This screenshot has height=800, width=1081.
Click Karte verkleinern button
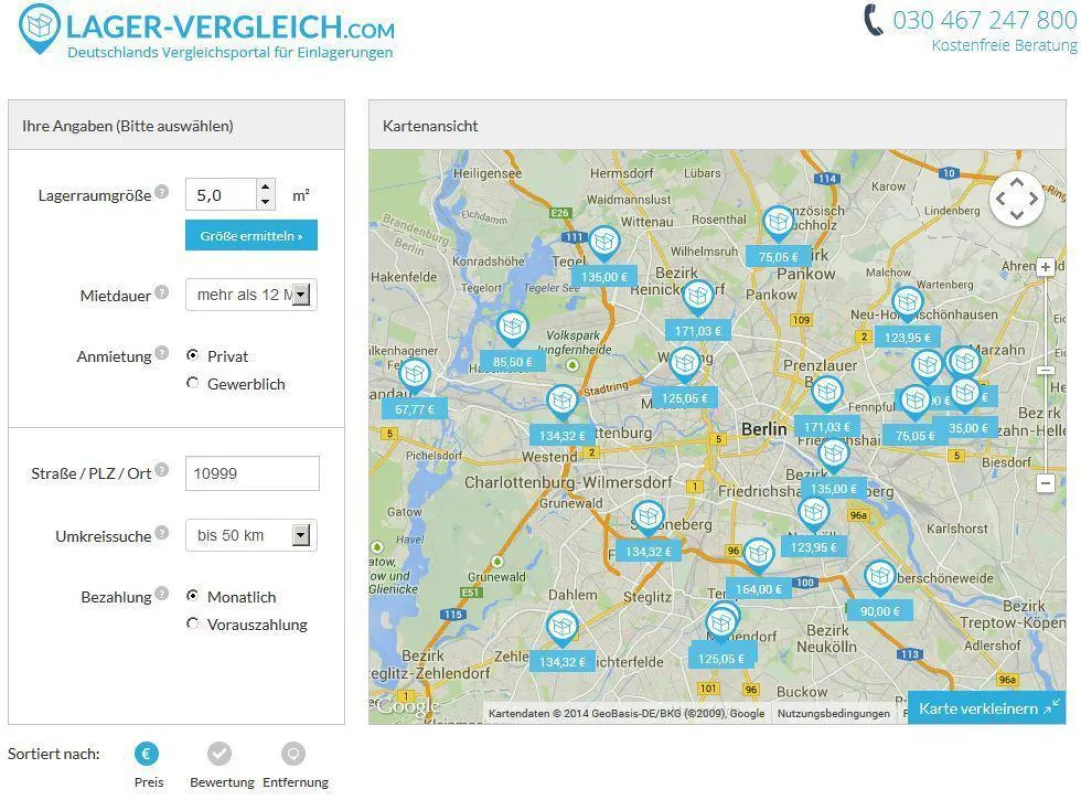(987, 708)
